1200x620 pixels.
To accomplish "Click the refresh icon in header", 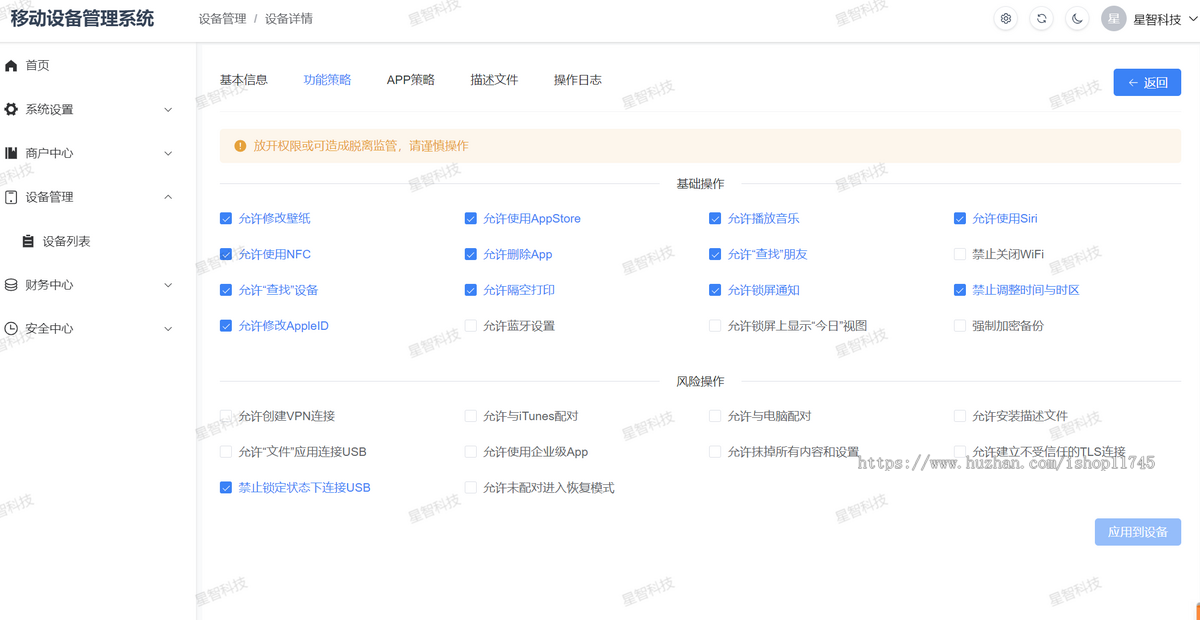I will (x=1042, y=19).
